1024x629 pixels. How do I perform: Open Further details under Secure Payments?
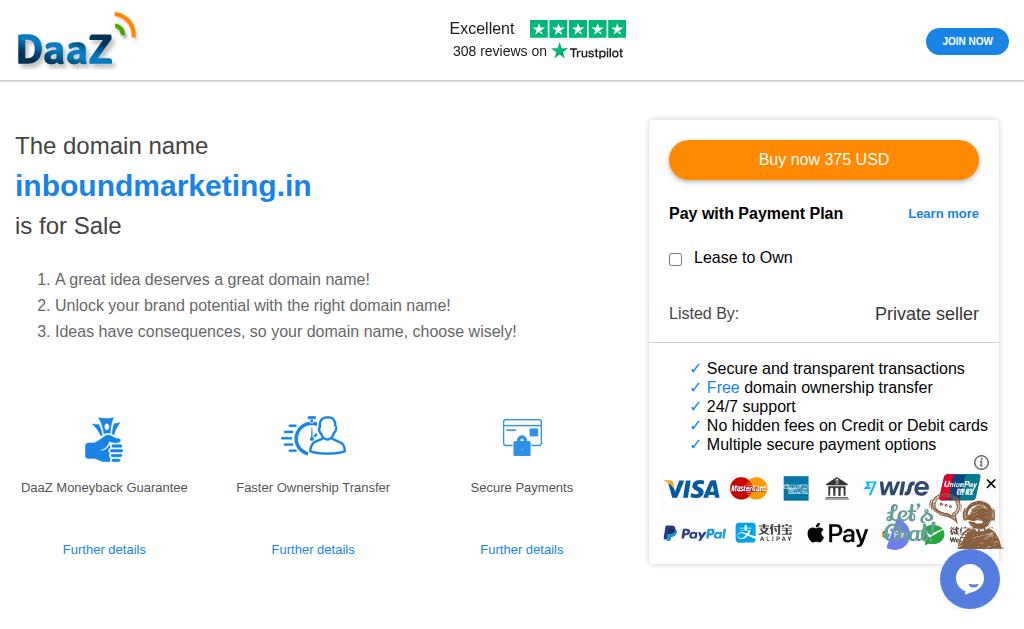[522, 550]
